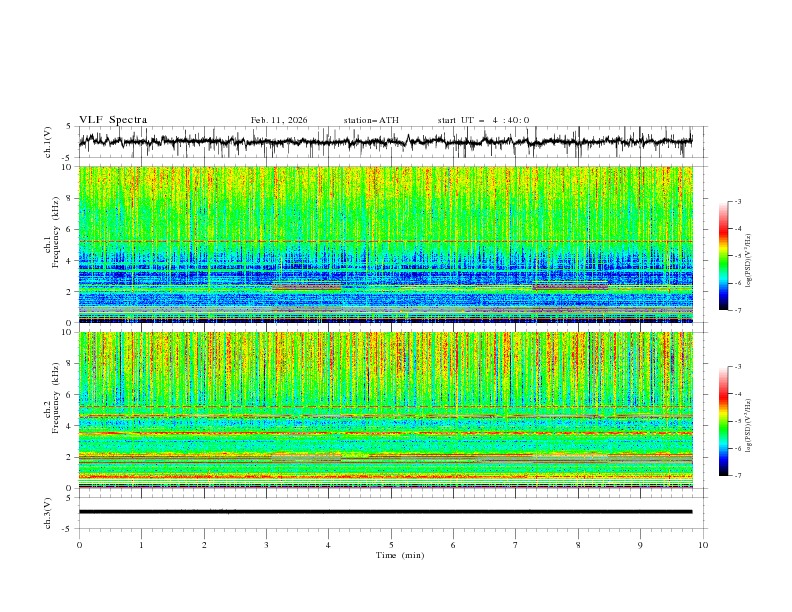Click the "Time (min)" axis title
Image resolution: width=792 pixels, height=612 pixels.
pyautogui.click(x=400, y=555)
